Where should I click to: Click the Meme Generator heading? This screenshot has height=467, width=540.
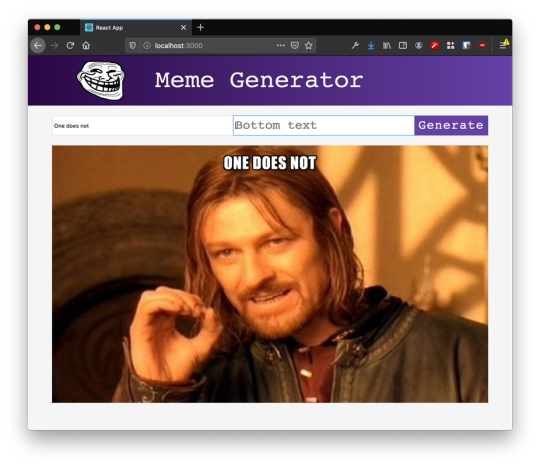[x=259, y=81]
